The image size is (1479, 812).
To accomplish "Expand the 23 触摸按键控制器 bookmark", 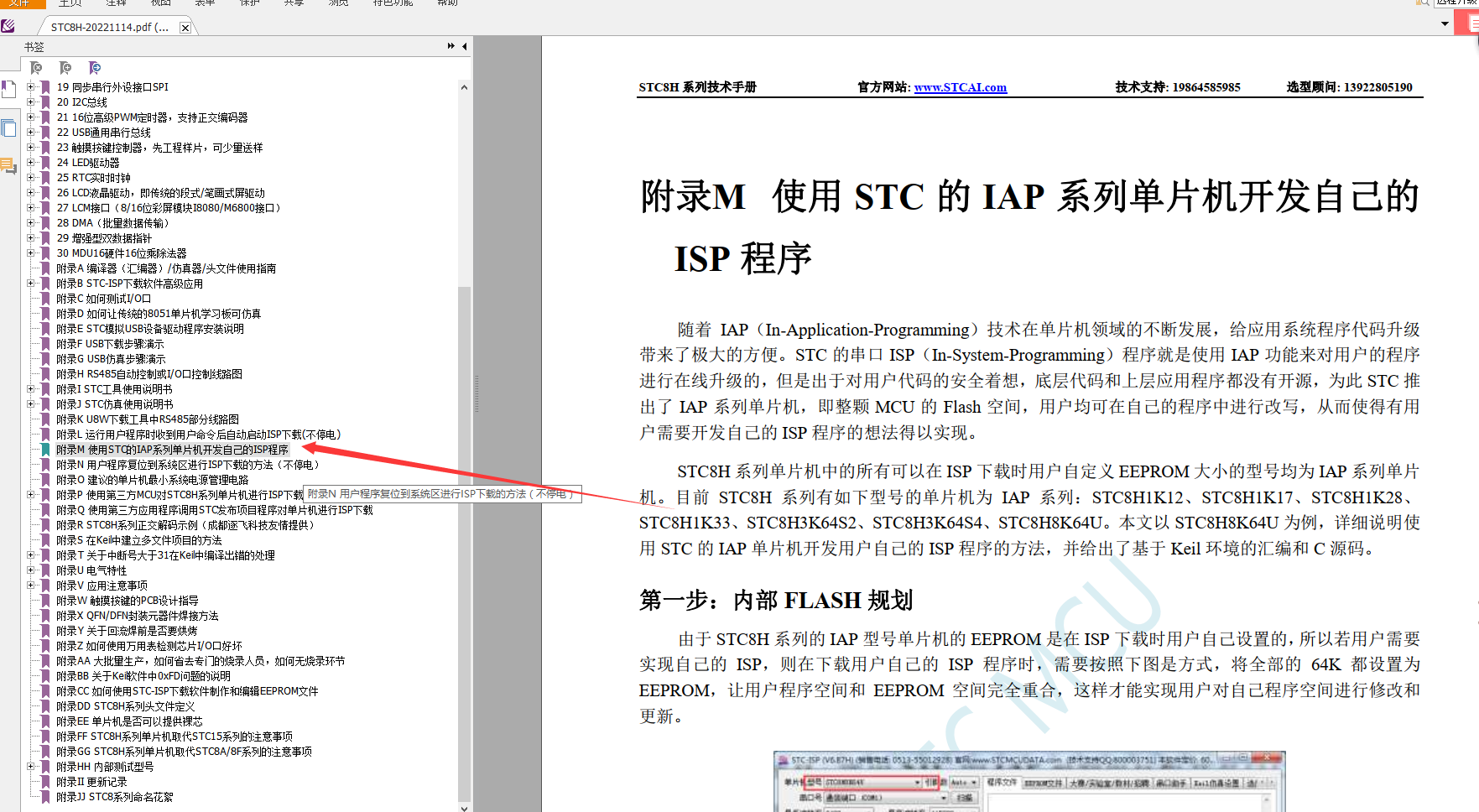I will tap(31, 148).
